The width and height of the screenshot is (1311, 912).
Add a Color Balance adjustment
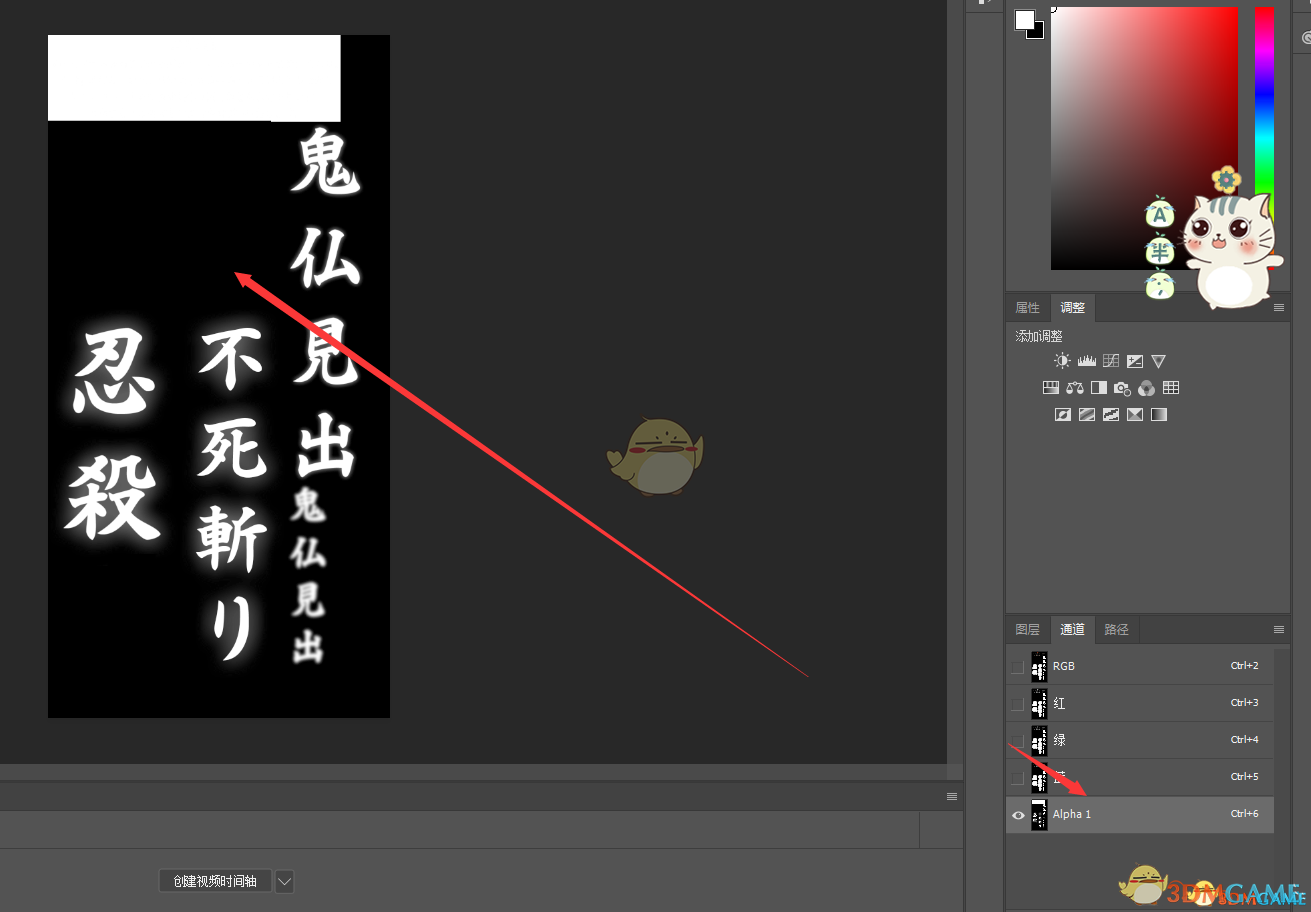tap(1075, 388)
